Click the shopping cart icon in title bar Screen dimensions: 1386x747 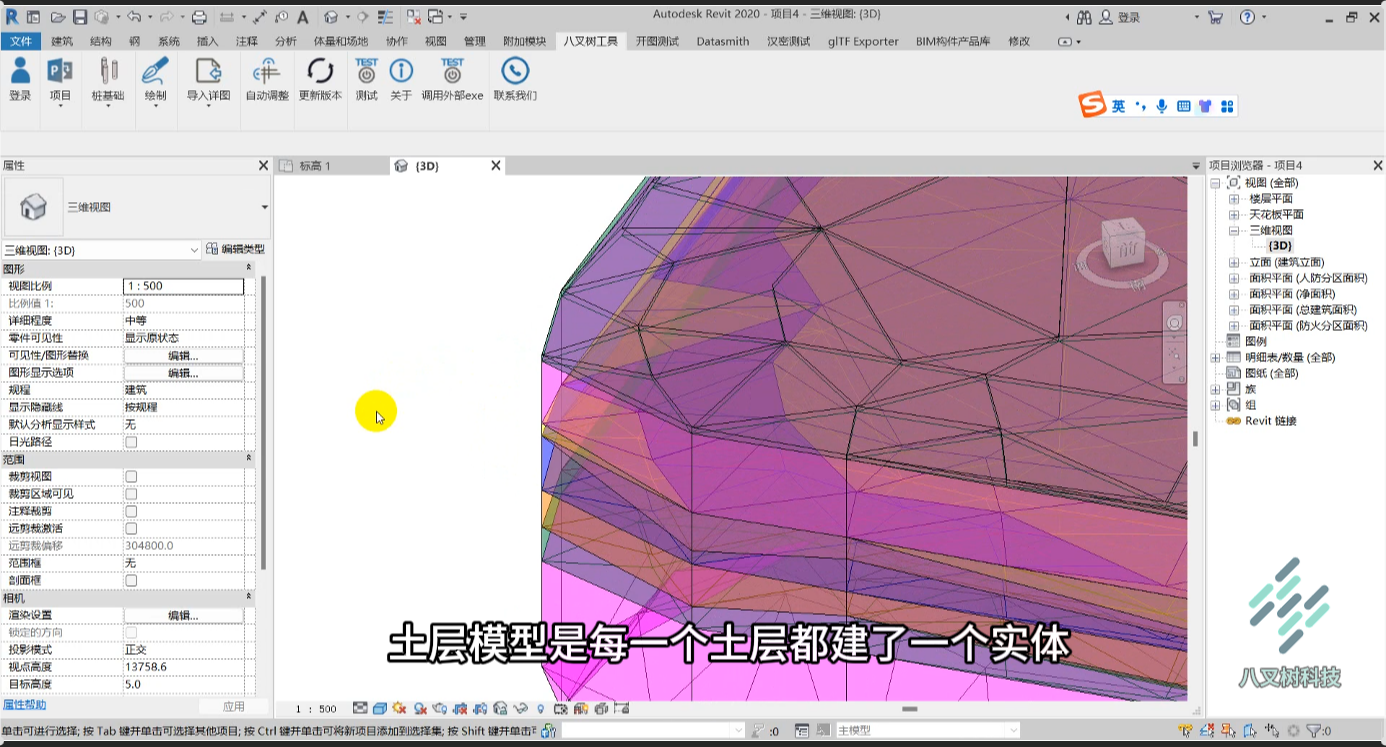point(1215,17)
